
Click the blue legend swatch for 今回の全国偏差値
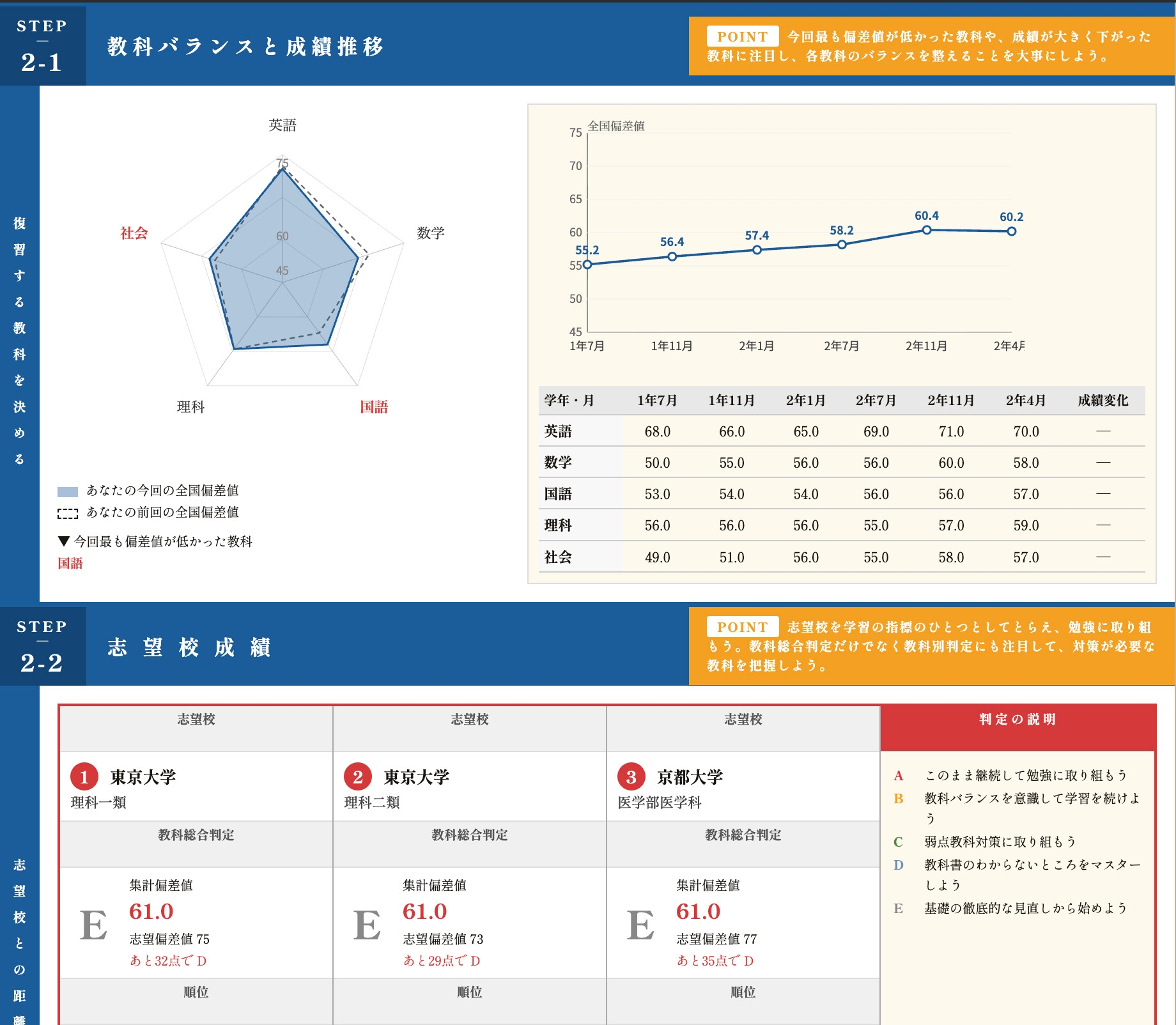pos(67,491)
